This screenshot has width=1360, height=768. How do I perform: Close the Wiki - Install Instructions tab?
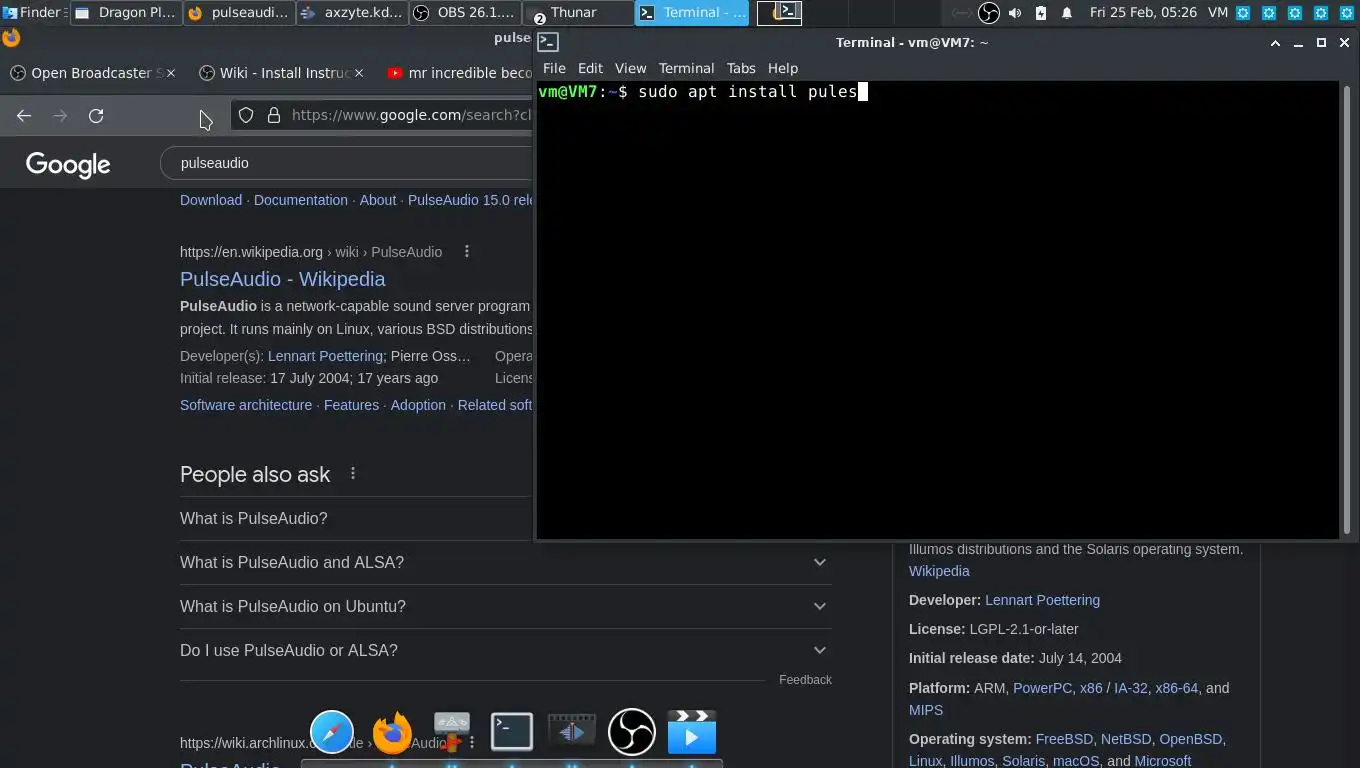pos(359,73)
